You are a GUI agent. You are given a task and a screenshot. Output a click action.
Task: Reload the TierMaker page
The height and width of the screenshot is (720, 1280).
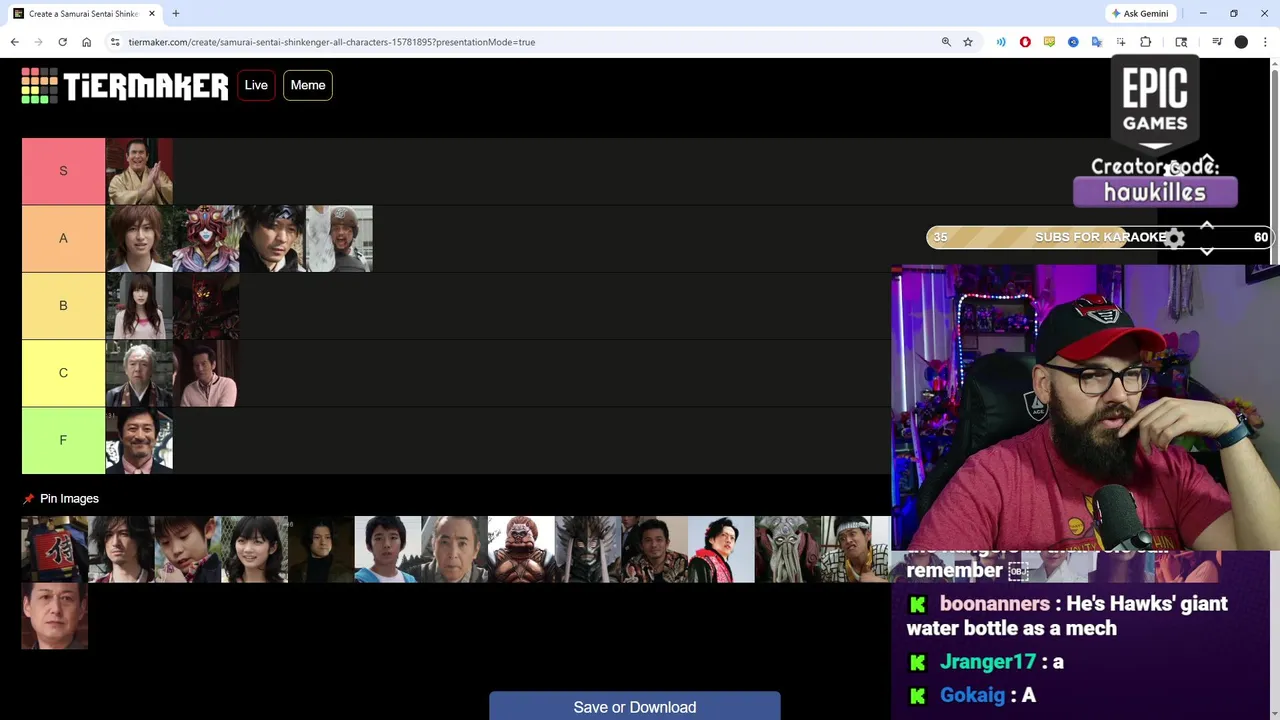62,42
